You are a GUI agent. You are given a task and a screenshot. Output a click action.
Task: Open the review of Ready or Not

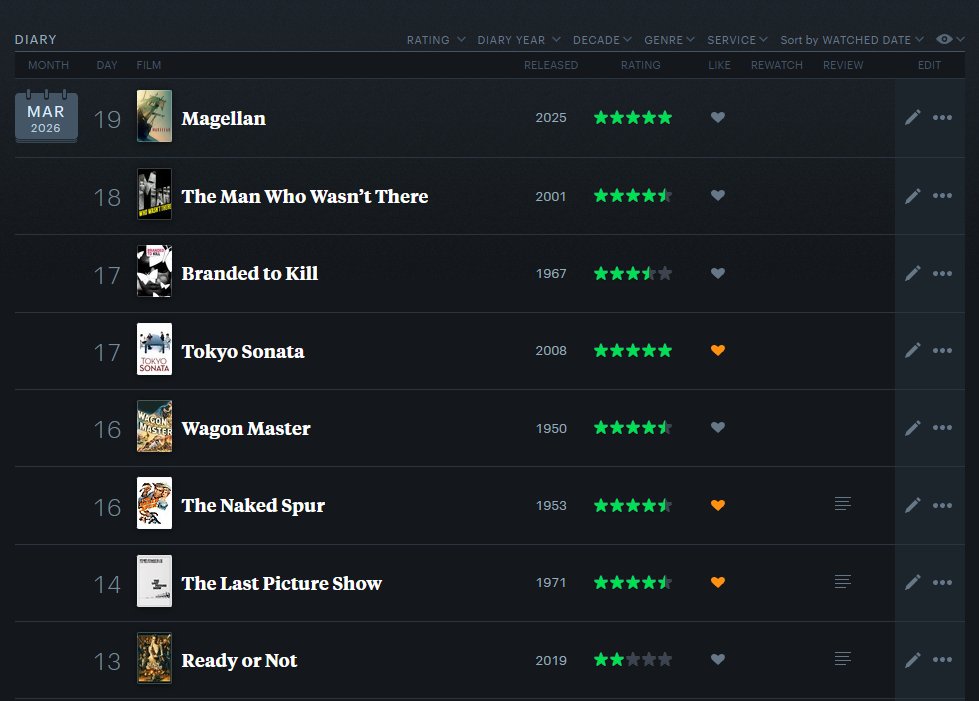(x=843, y=659)
